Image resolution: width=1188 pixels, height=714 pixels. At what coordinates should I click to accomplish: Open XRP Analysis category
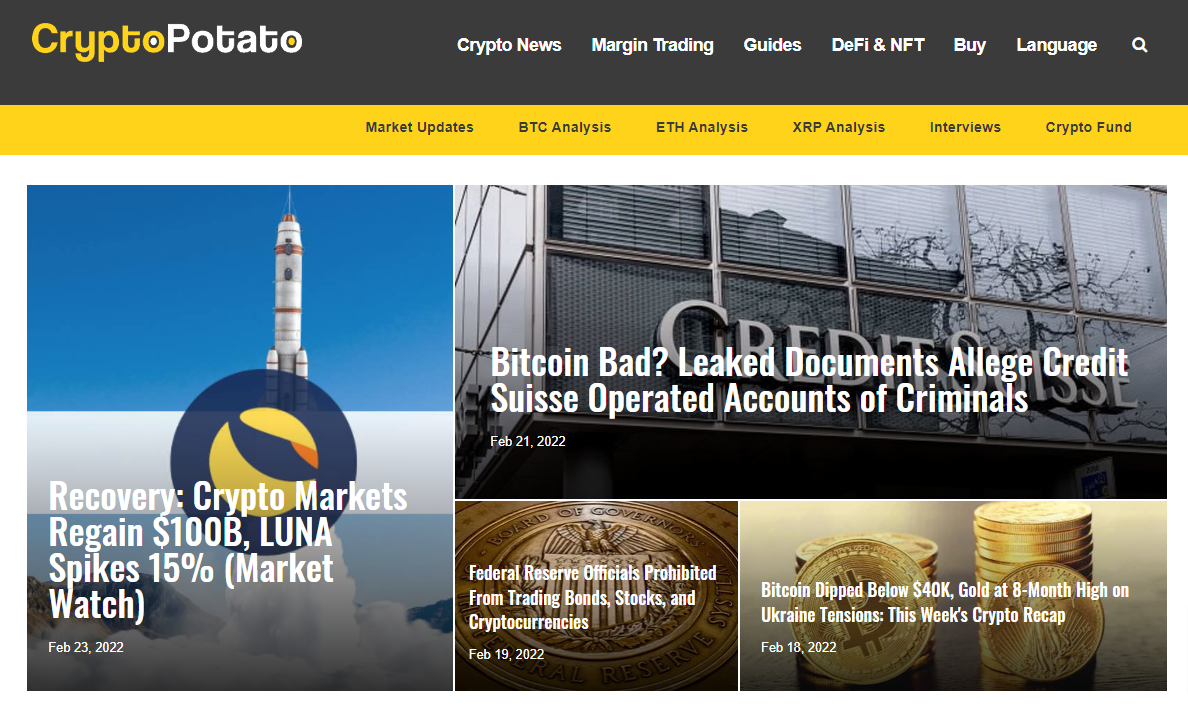(x=839, y=127)
